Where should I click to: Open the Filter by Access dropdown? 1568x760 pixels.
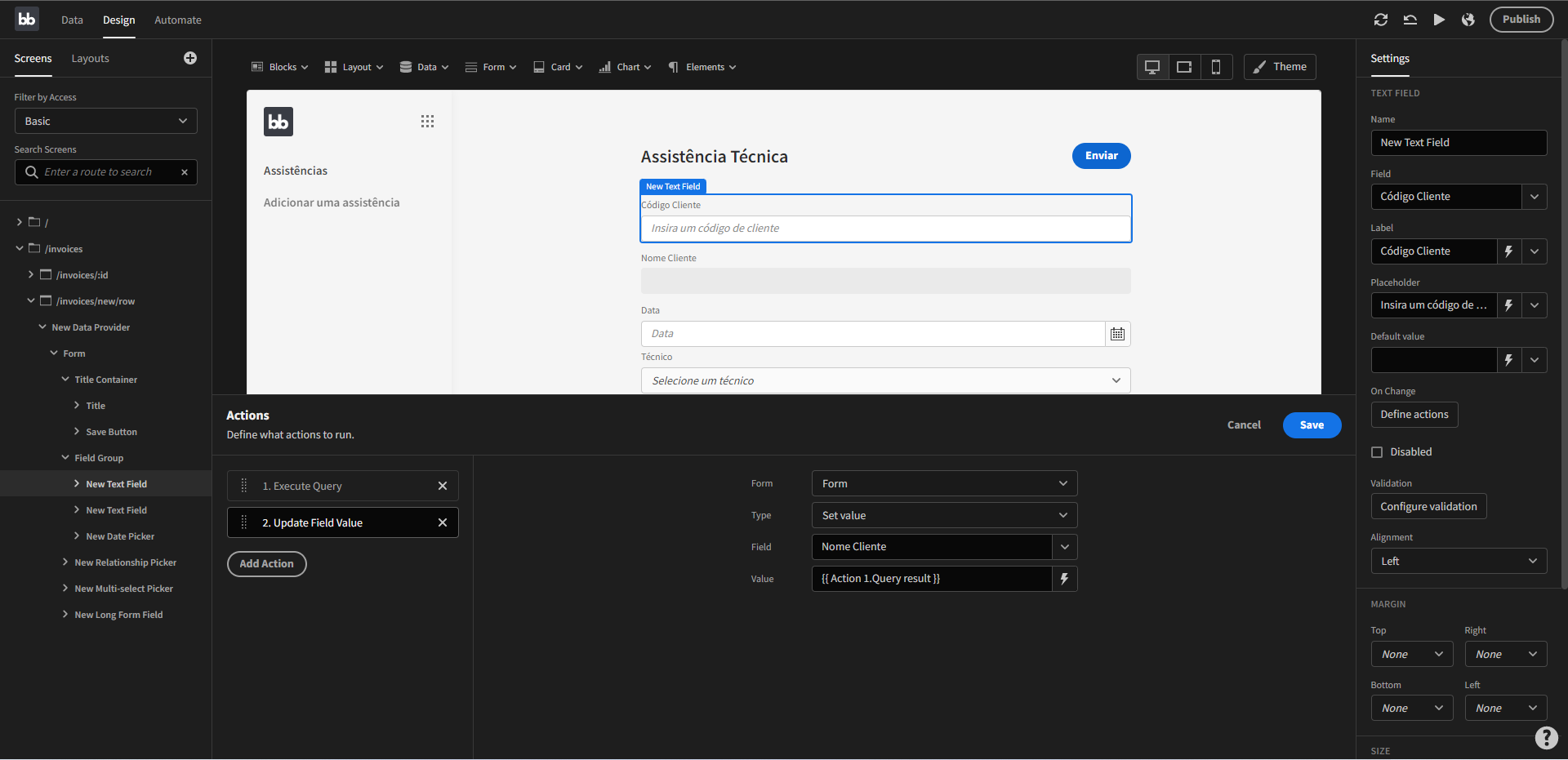tap(105, 121)
